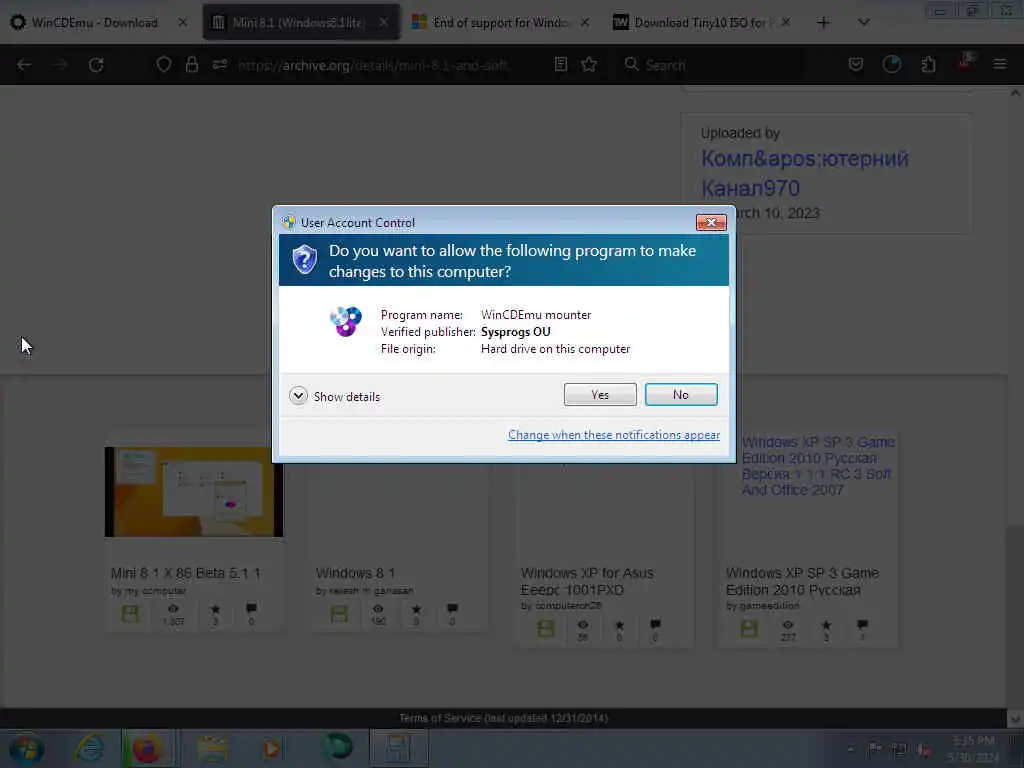Open Extensions puzzle icon
Viewport: 1024px width, 768px height.
pyautogui.click(x=928, y=65)
